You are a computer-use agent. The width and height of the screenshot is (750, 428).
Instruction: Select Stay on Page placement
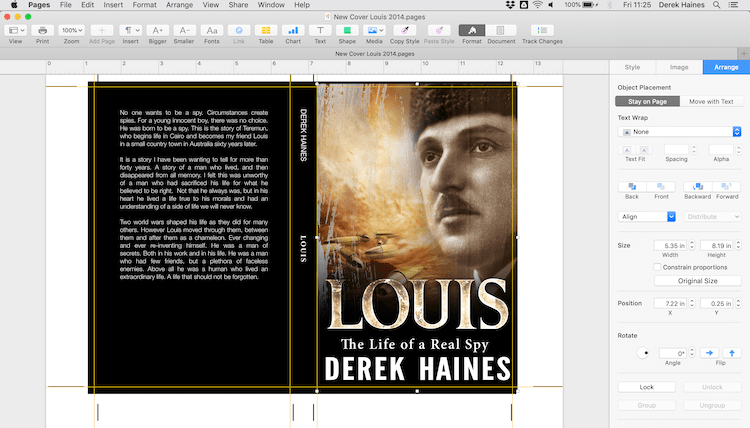(x=647, y=101)
